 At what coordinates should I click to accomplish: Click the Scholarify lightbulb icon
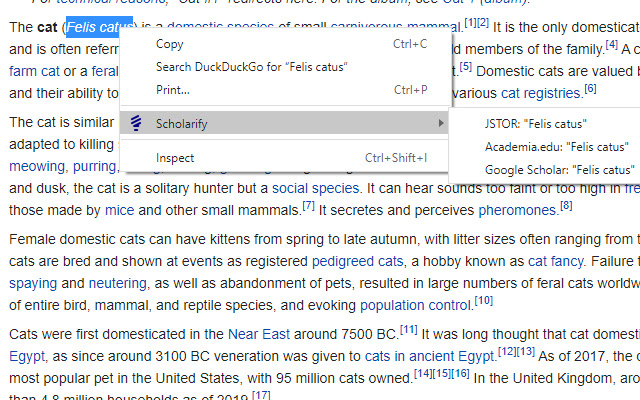tap(136, 123)
